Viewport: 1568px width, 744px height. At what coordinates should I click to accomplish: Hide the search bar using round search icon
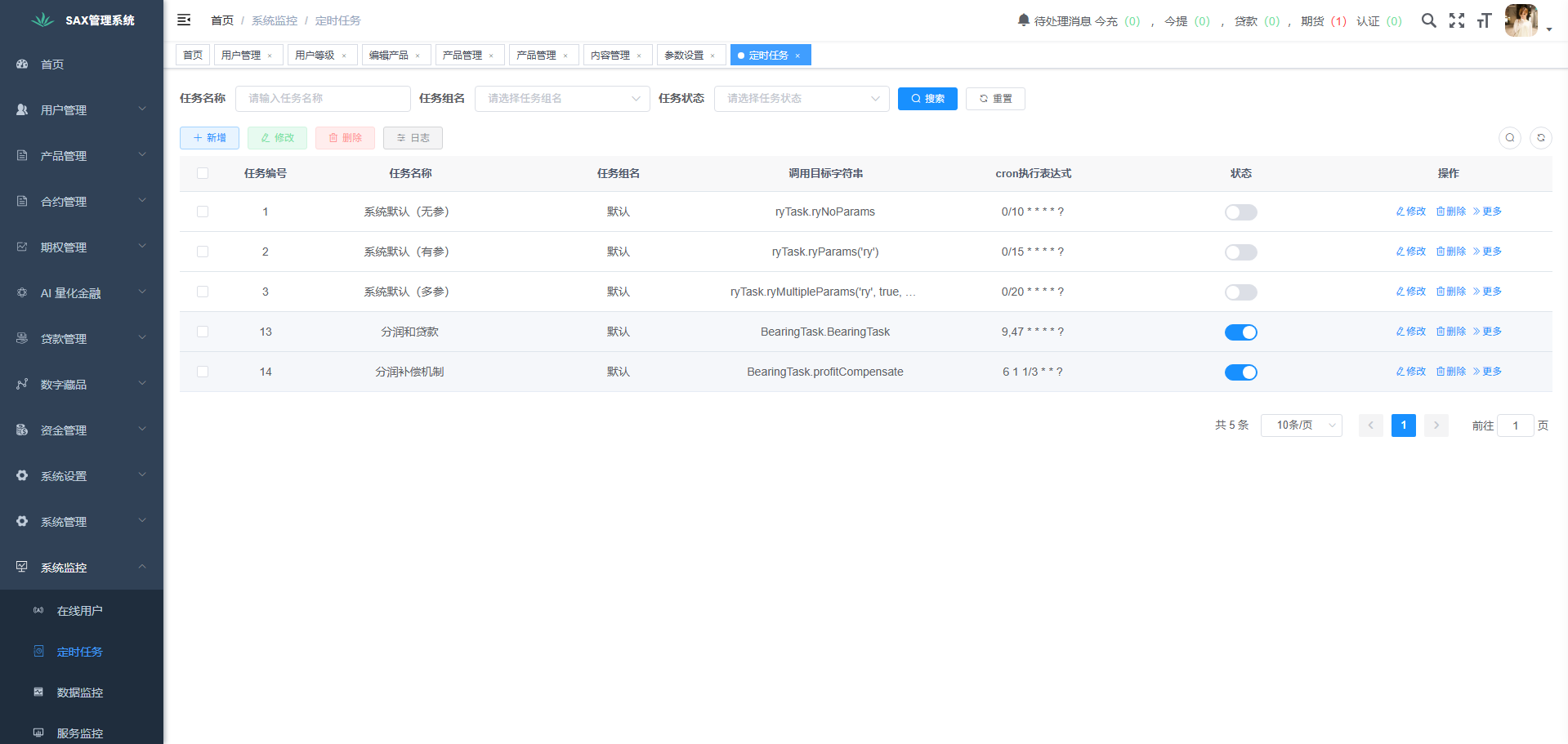coord(1510,138)
